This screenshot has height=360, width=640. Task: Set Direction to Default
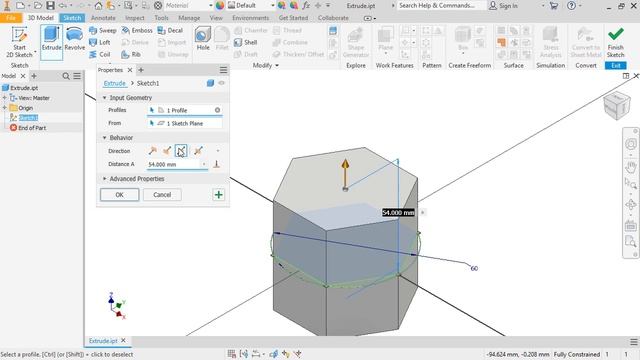pos(153,151)
